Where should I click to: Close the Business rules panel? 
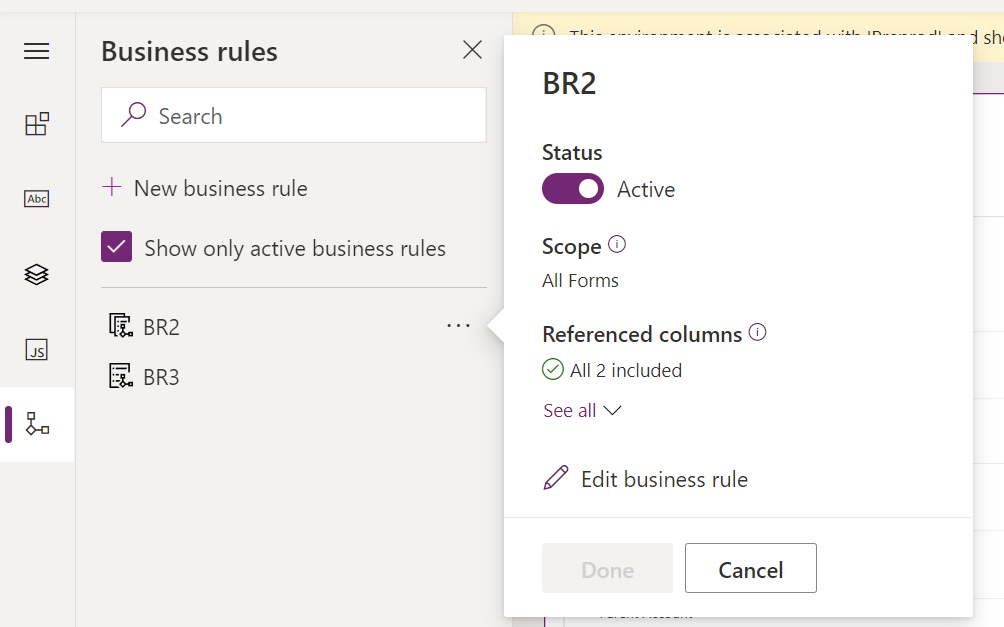(472, 49)
